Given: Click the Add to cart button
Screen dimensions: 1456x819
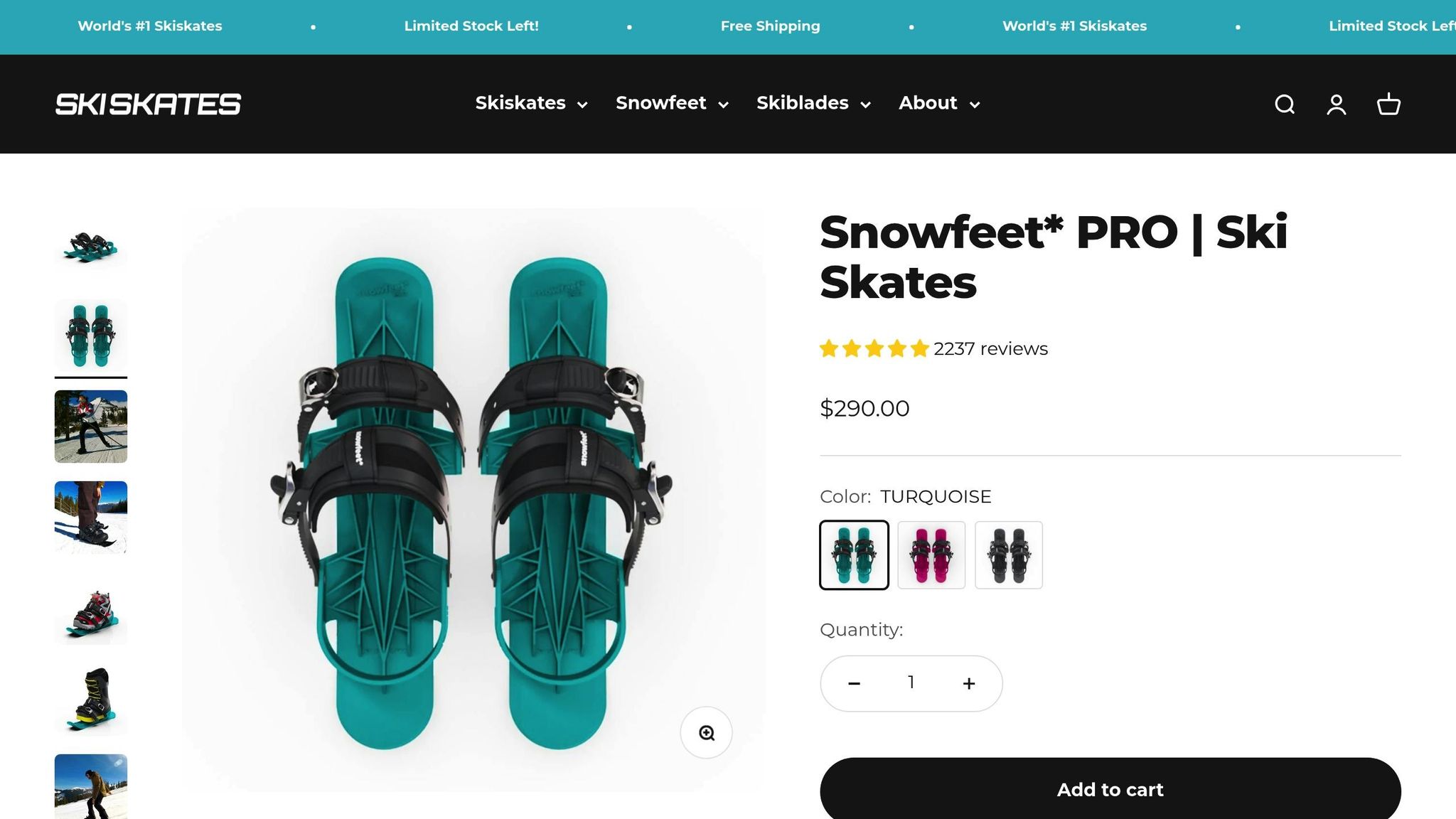Looking at the screenshot, I should tap(1110, 789).
